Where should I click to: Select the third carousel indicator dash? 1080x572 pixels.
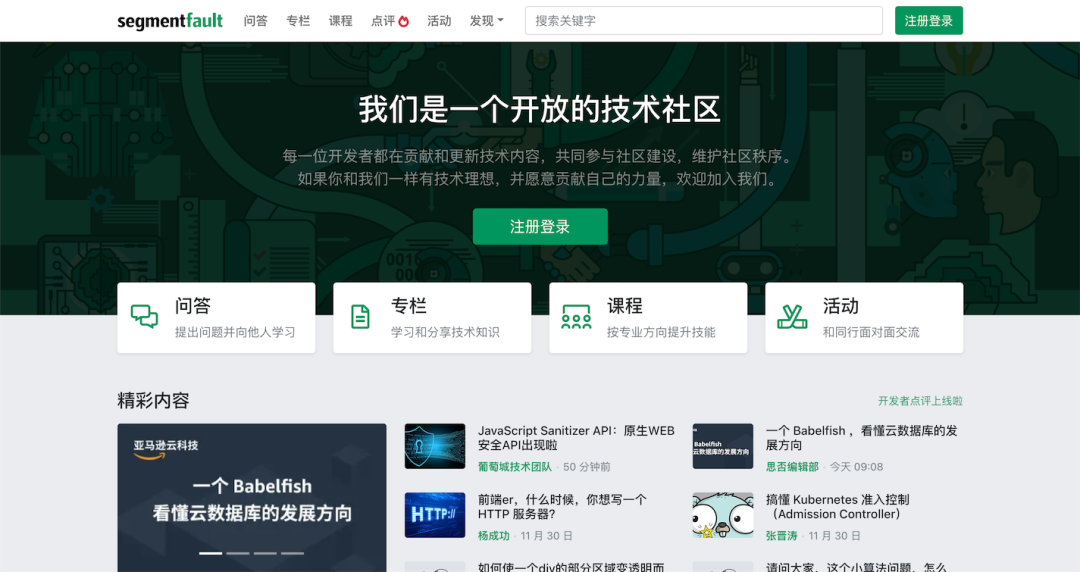click(265, 553)
